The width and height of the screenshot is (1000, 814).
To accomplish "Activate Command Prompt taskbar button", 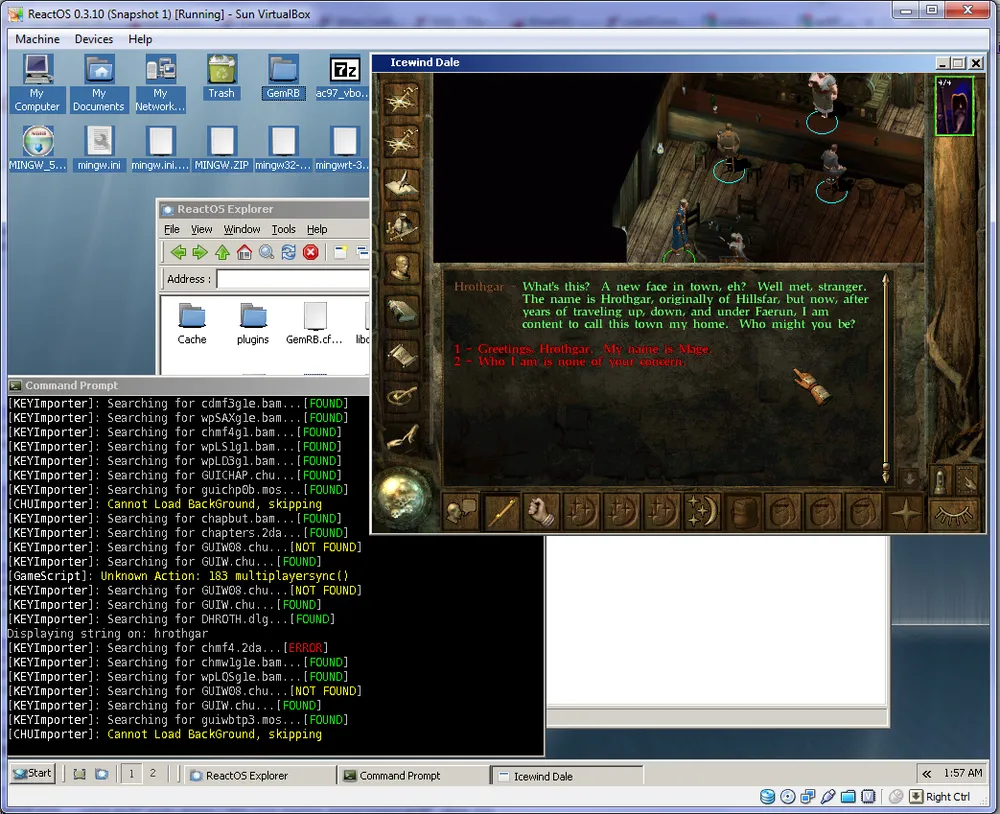I will (413, 776).
